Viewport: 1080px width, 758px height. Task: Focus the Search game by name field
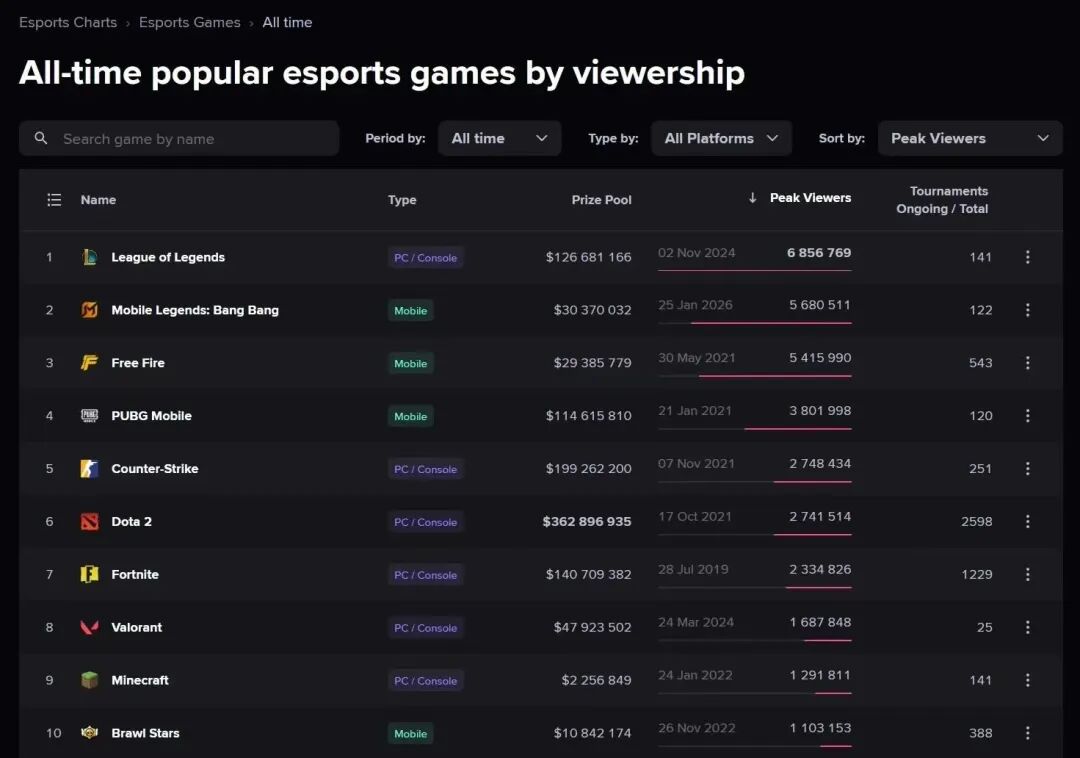(x=179, y=138)
